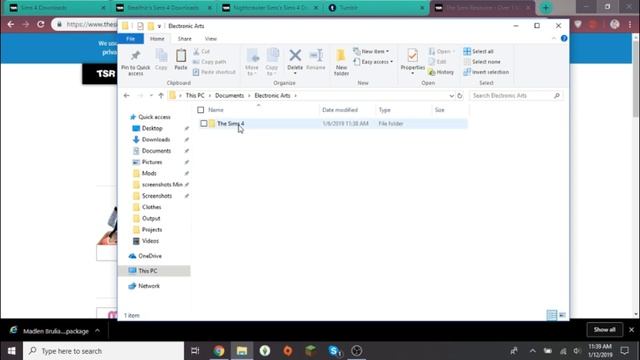Click Documents in the breadcrumb path
This screenshot has height=360, width=640.
pos(229,96)
